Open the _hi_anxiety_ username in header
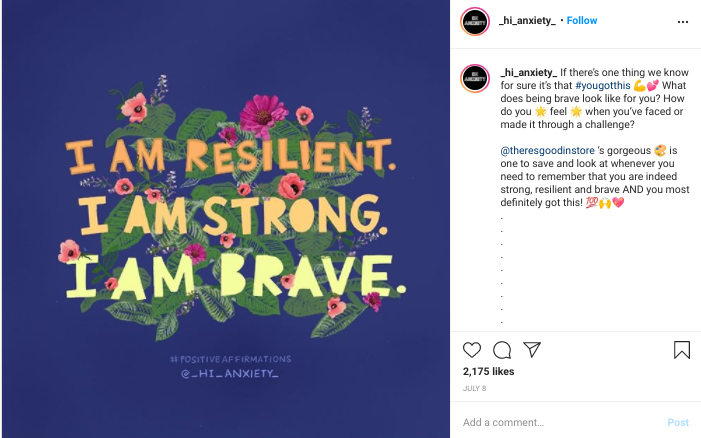 coord(528,21)
